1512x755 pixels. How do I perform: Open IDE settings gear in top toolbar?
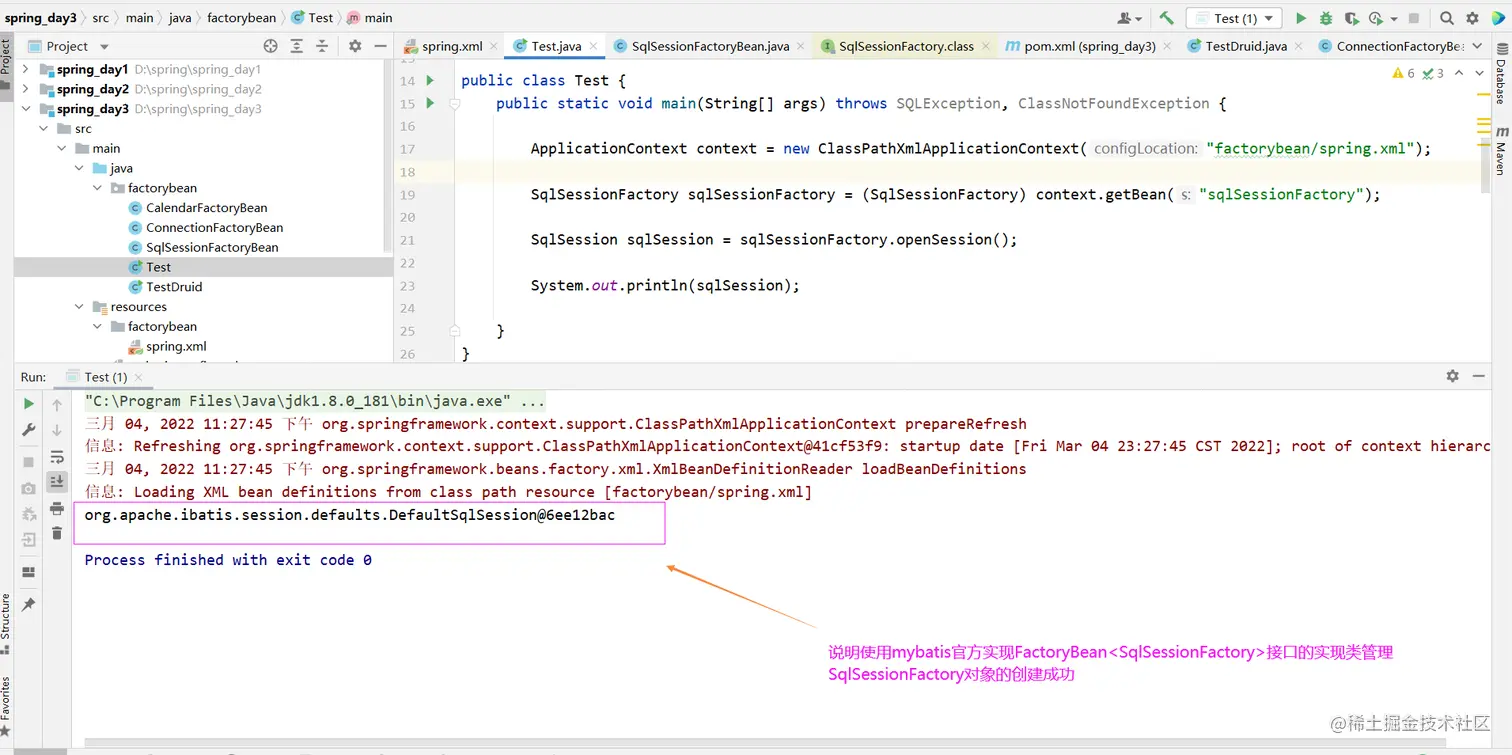[1472, 18]
